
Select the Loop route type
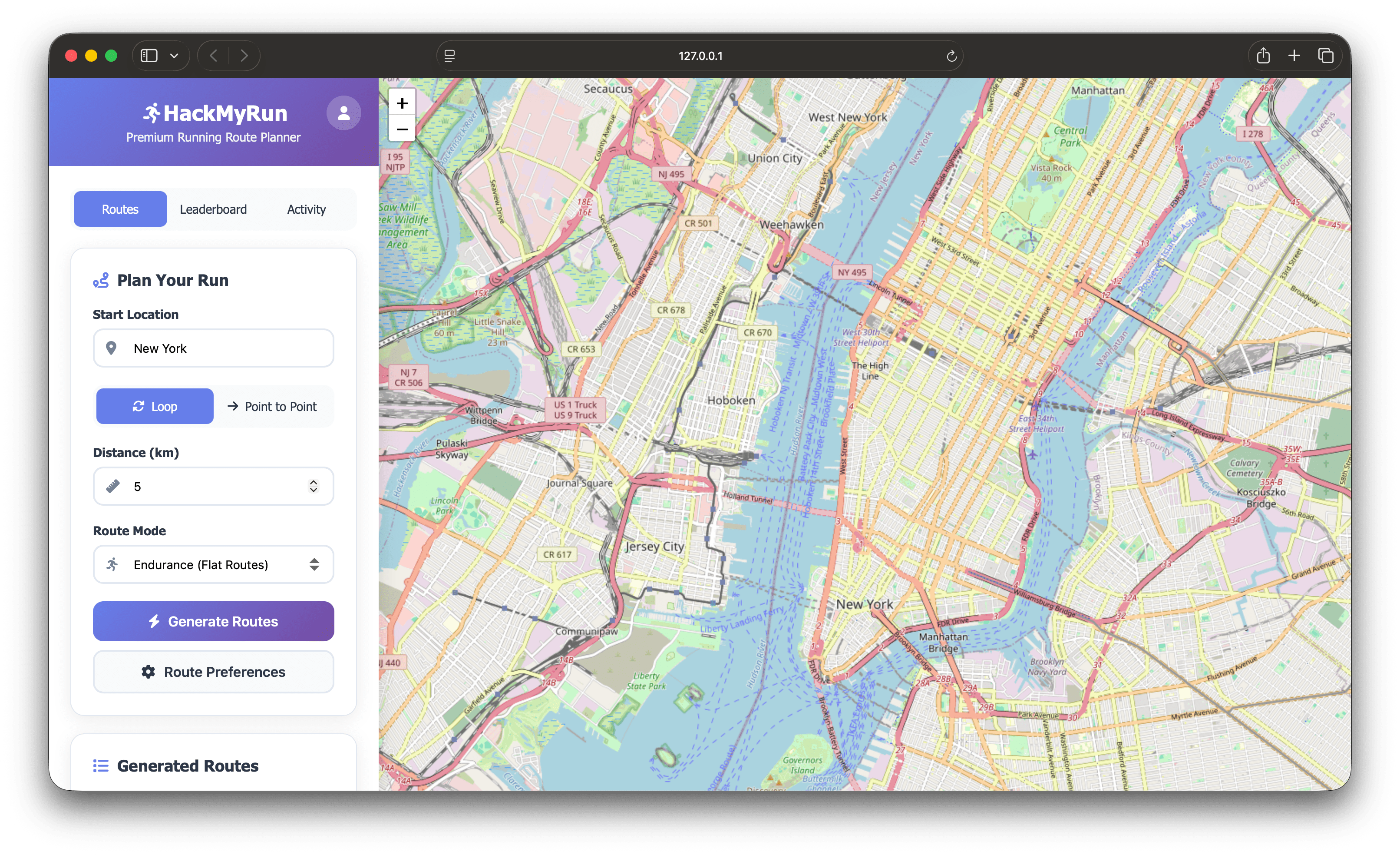[155, 407]
